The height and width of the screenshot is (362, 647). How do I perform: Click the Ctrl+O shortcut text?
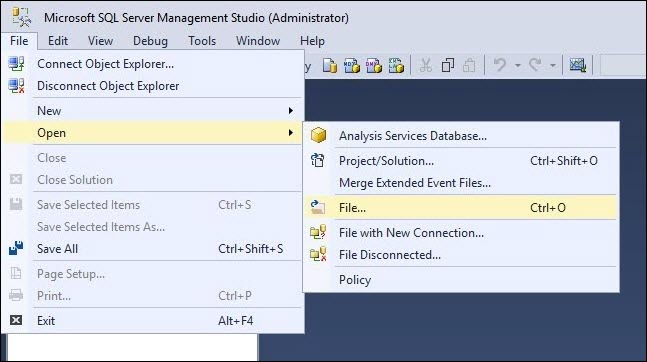[548, 208]
